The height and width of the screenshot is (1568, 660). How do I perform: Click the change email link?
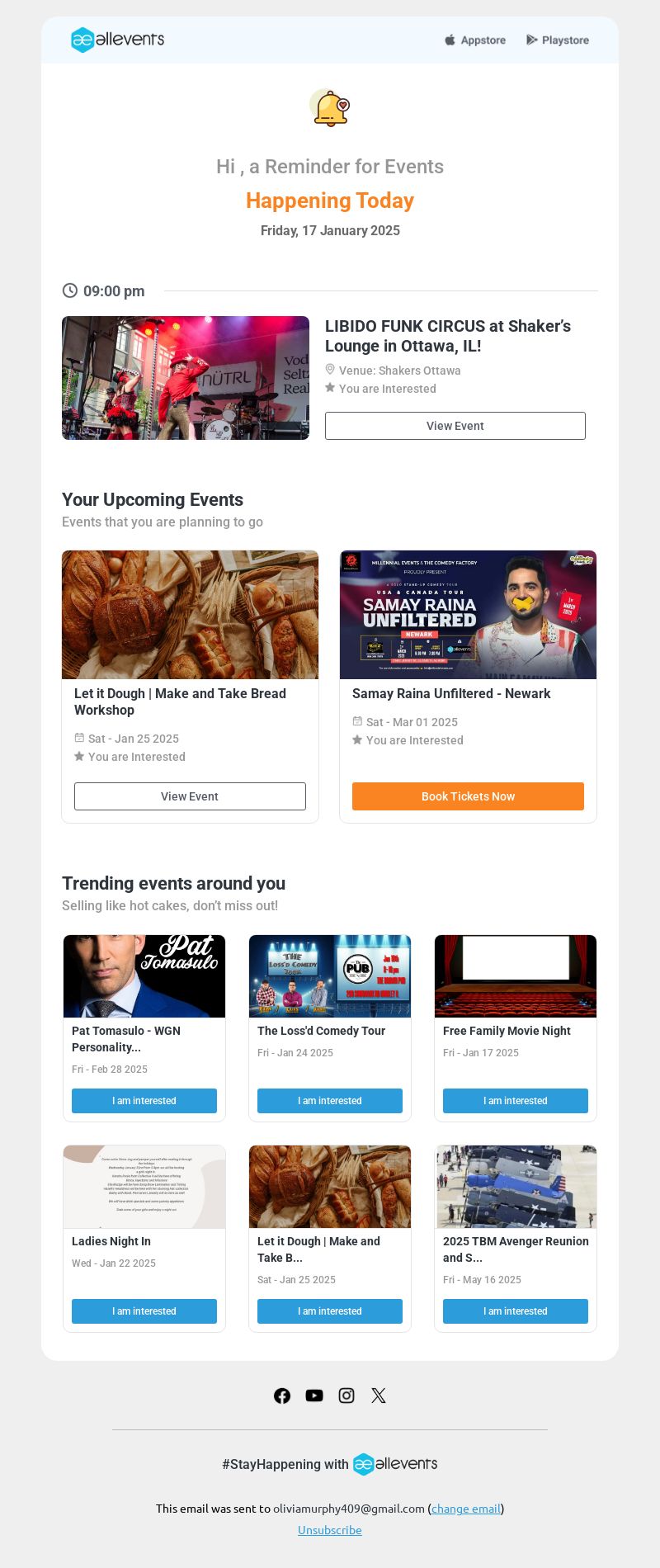coord(466,1509)
